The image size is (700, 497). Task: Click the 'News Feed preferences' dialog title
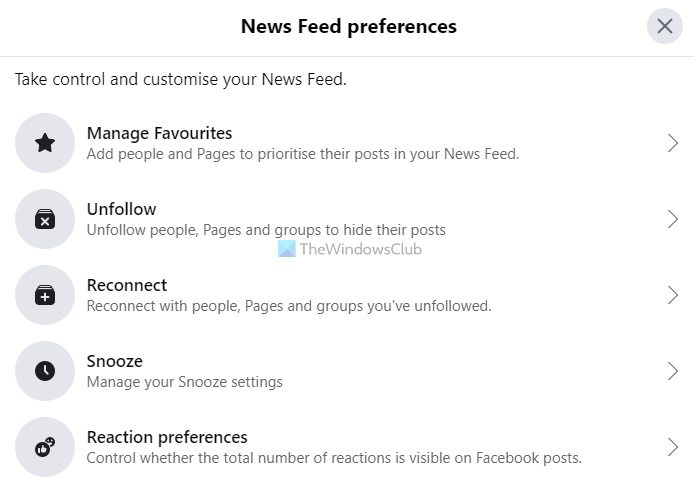pos(348,27)
